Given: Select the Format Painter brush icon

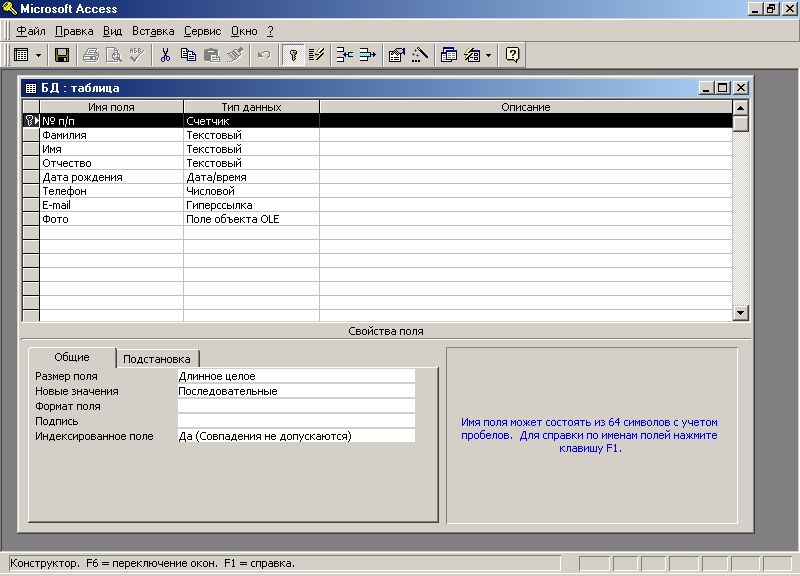Looking at the screenshot, I should tap(235, 55).
